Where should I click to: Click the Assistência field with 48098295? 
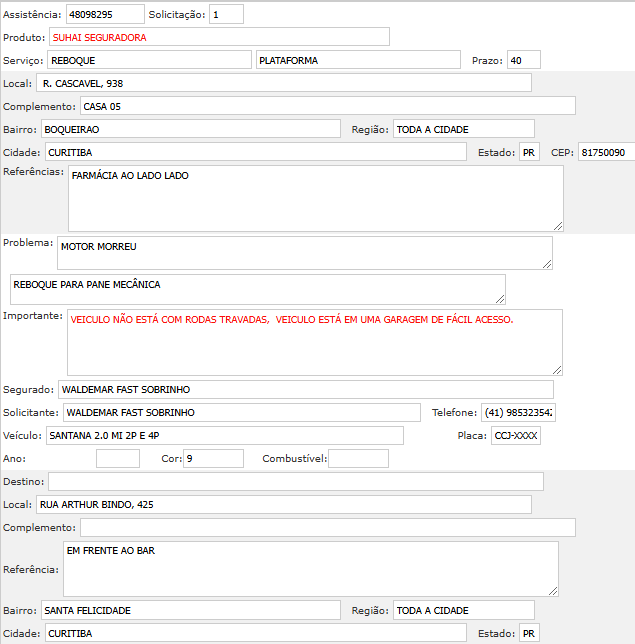[105, 14]
